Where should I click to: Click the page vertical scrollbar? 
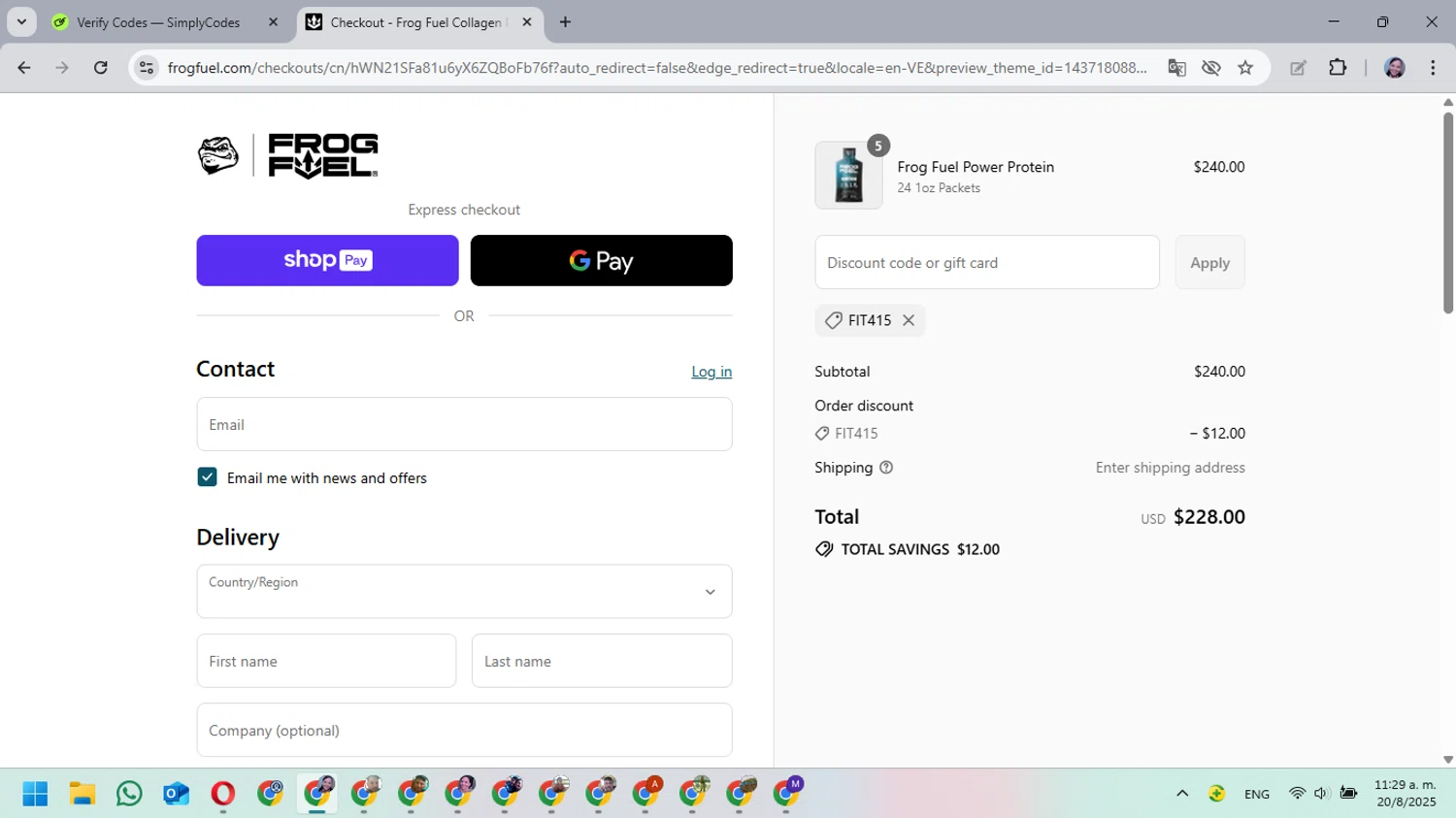pos(1448,213)
